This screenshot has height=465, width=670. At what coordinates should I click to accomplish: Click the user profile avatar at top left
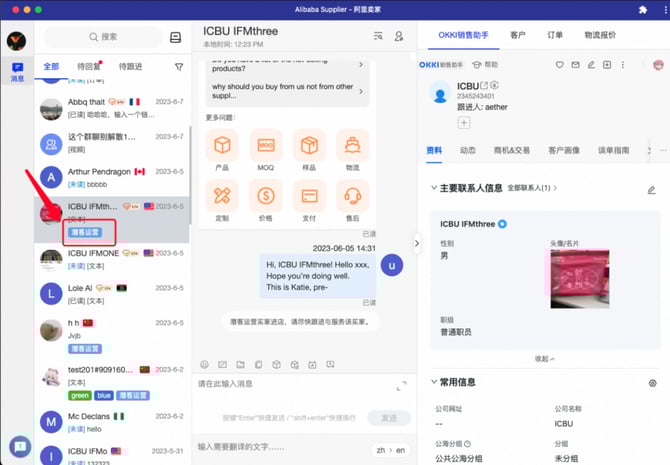coord(16,41)
